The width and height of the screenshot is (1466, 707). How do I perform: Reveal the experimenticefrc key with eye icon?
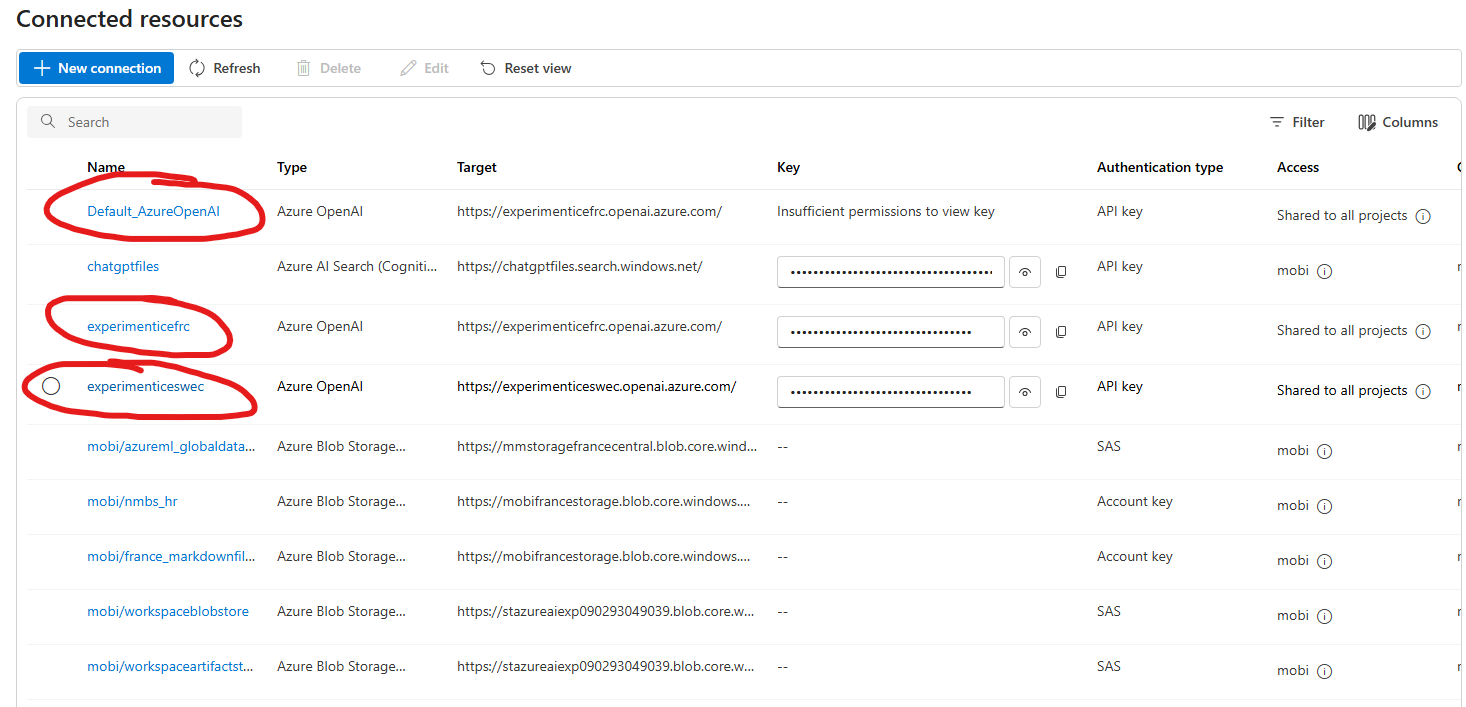point(1025,332)
